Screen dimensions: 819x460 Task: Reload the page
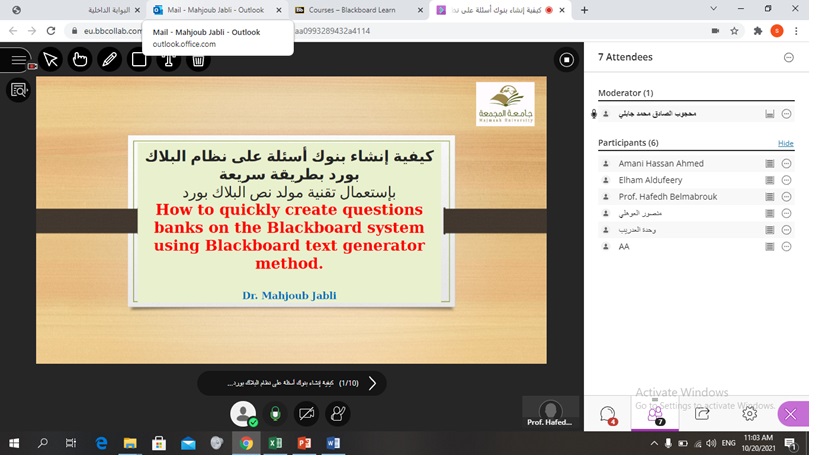tap(51, 31)
